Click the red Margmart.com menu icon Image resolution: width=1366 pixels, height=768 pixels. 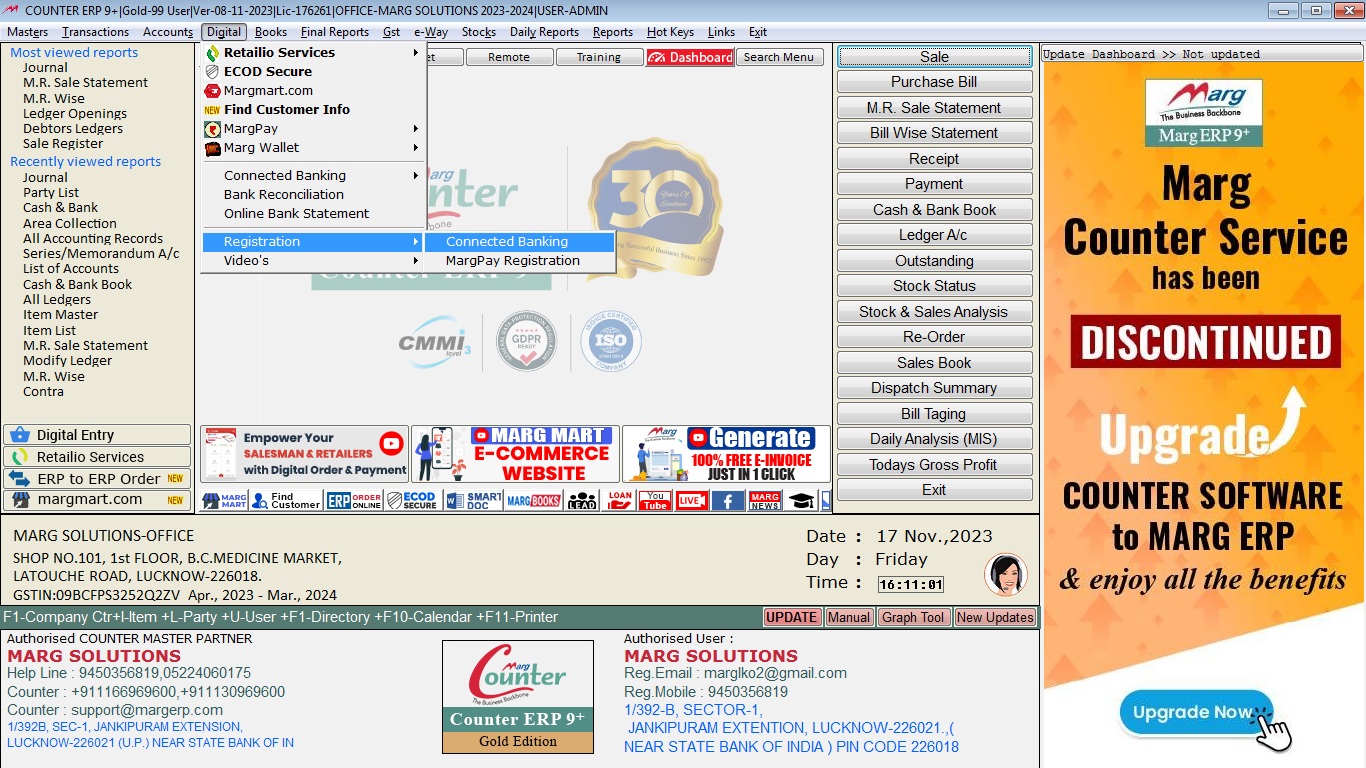tap(212, 90)
